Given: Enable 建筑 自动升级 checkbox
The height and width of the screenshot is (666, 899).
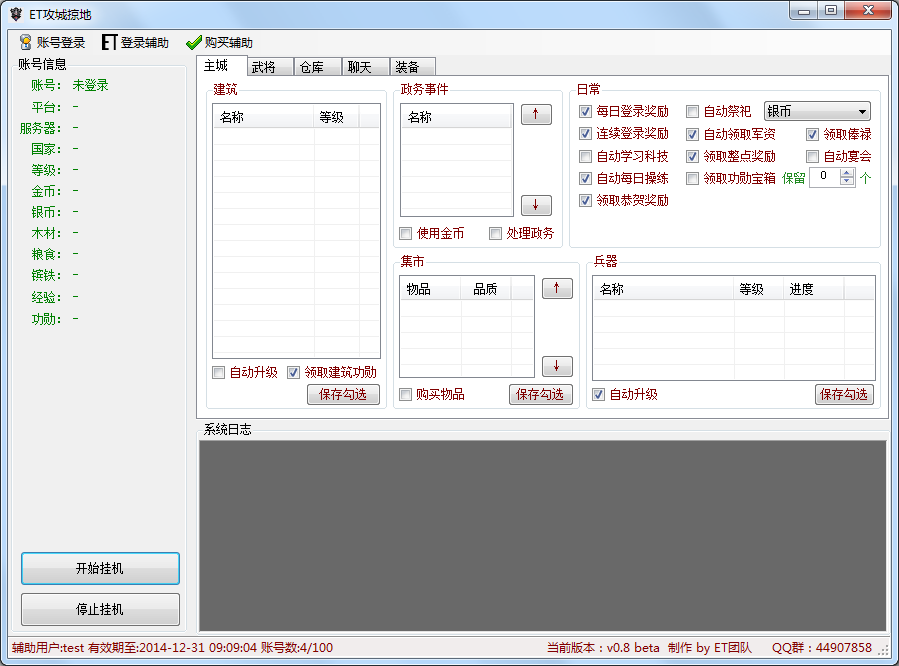Looking at the screenshot, I should tap(218, 373).
